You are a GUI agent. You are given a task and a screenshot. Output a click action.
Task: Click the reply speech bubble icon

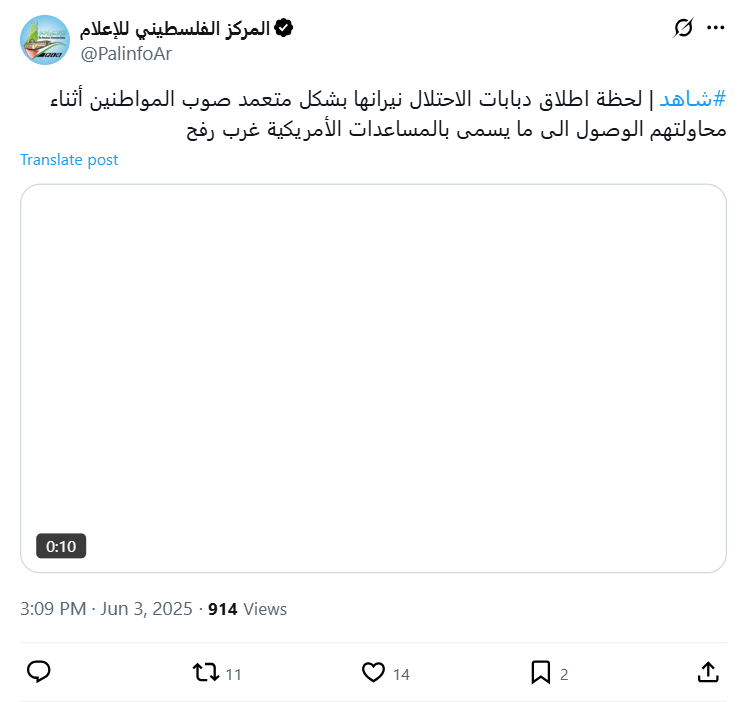click(39, 673)
